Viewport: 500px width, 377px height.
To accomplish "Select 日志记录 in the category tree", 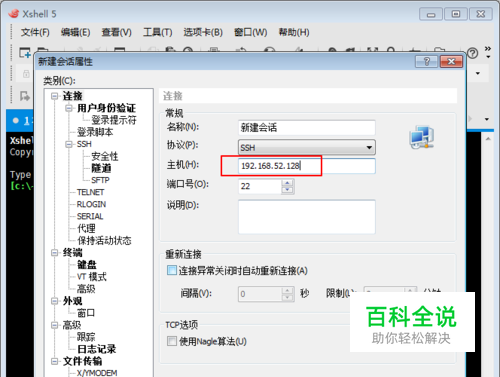I will pyautogui.click(x=96, y=349).
